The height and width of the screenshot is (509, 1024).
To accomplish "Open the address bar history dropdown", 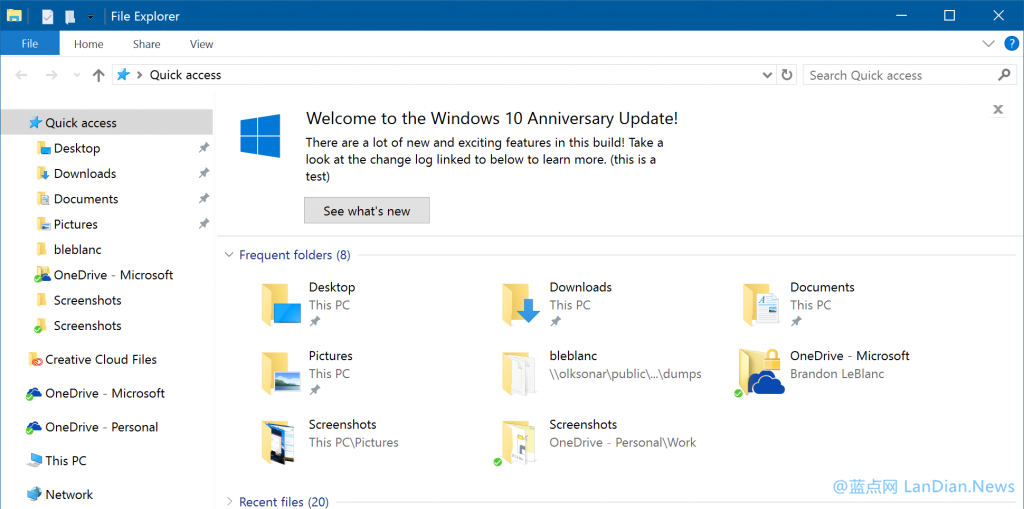I will tap(767, 75).
